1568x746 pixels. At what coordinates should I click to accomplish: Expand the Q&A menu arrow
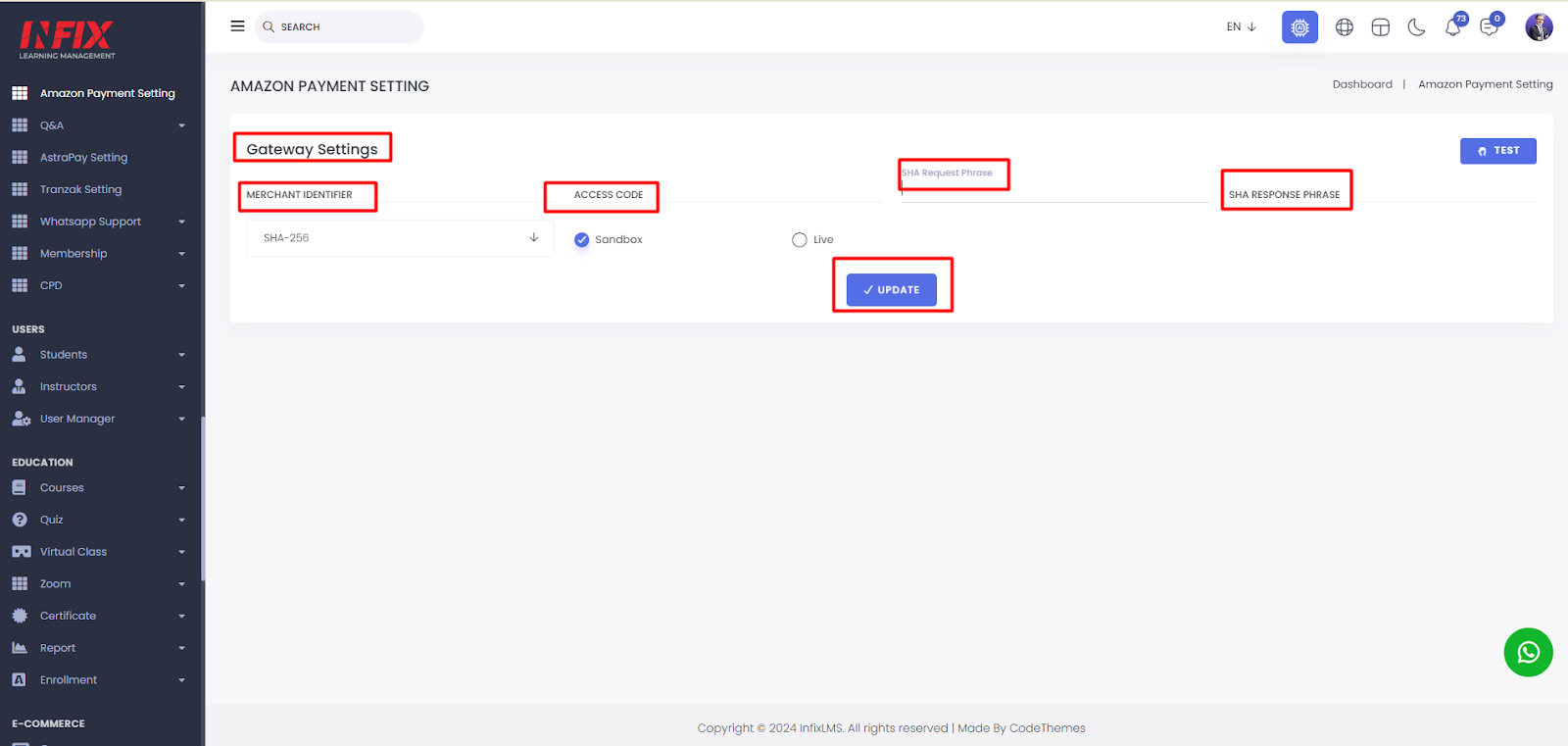pos(181,125)
